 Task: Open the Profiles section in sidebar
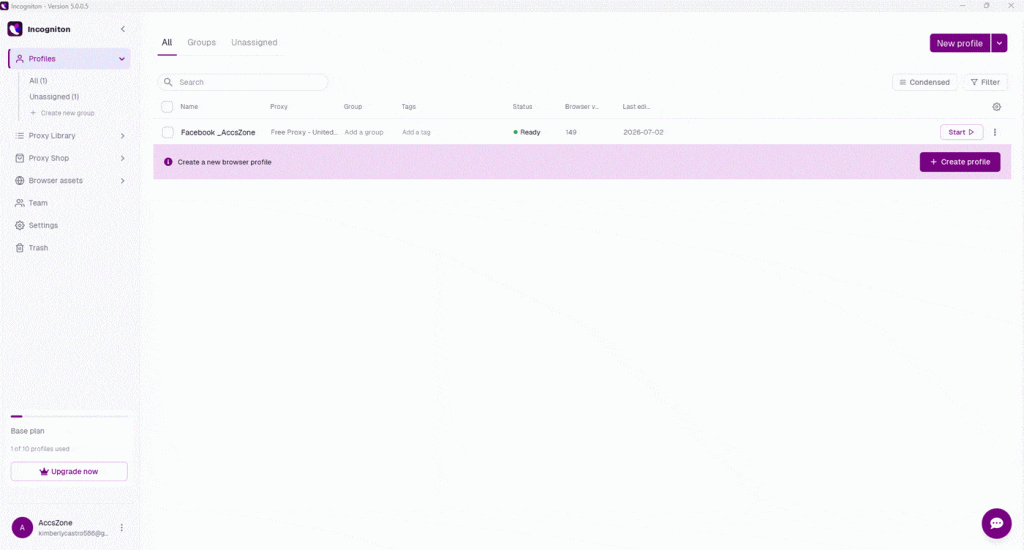point(69,59)
